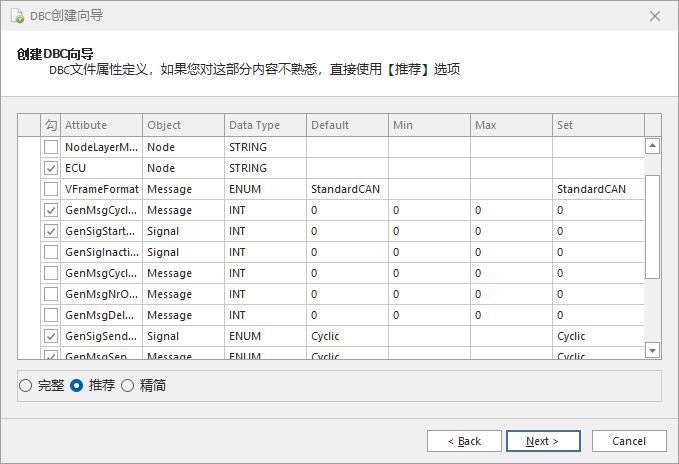Click the NodeLayerM... attribute name cell

click(101, 147)
